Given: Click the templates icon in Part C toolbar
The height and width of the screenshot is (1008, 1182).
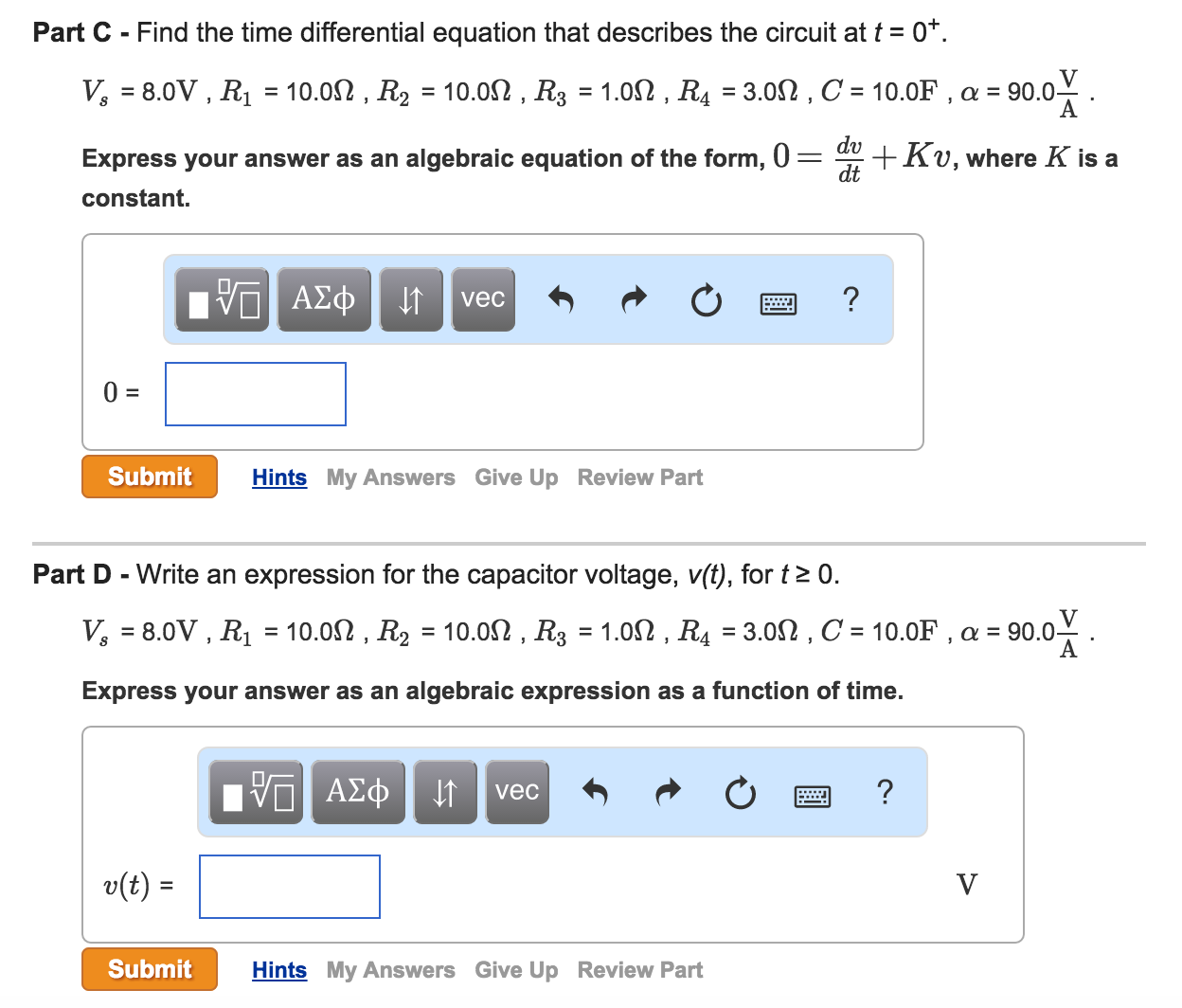Looking at the screenshot, I should tap(223, 299).
